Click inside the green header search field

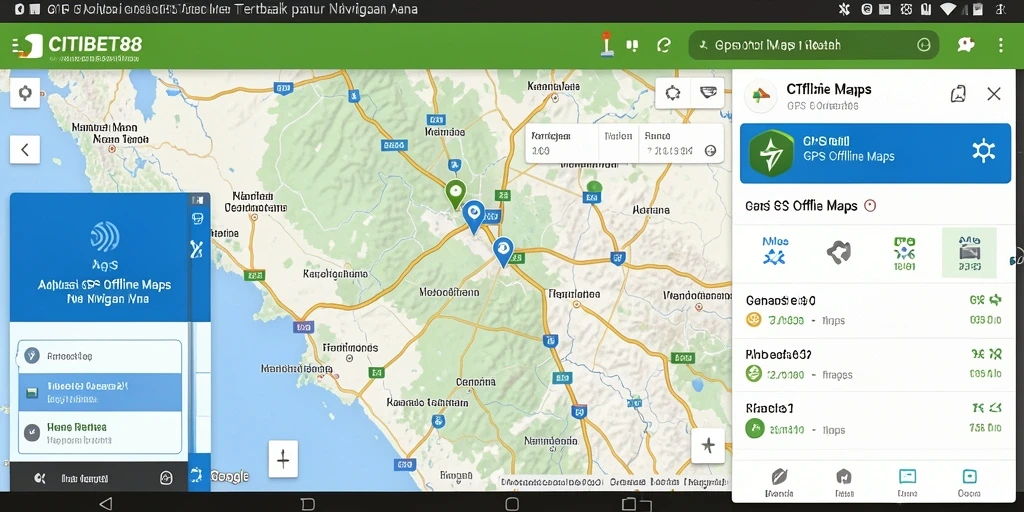click(x=813, y=45)
